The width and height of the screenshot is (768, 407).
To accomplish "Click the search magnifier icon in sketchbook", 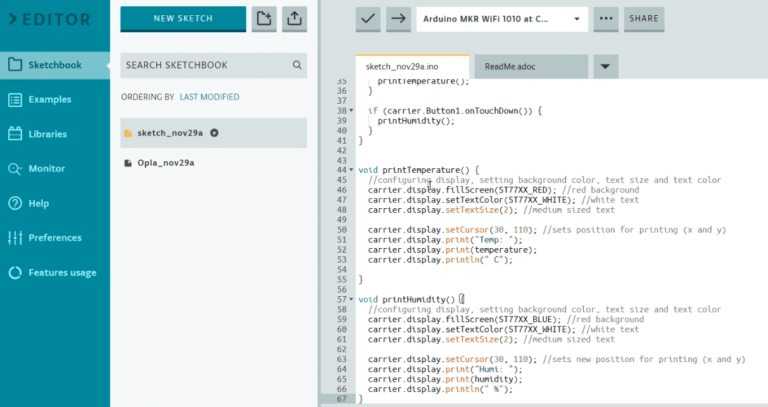I will (297, 66).
